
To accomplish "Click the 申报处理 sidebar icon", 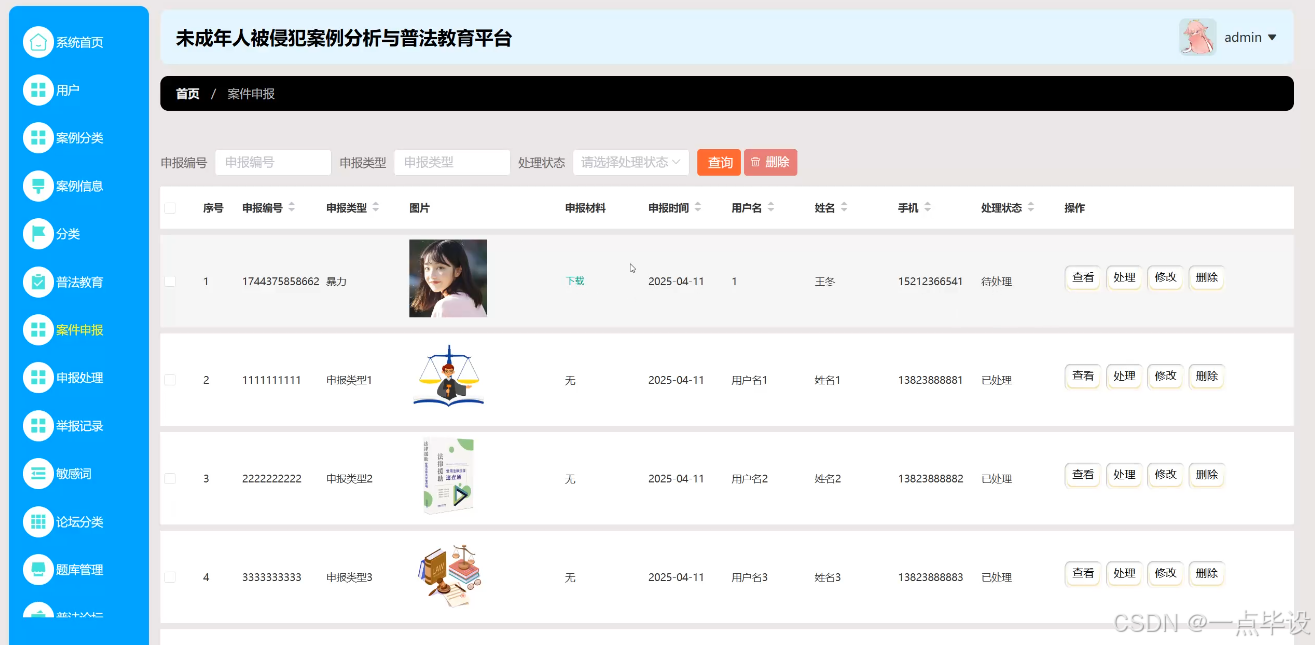I will [x=38, y=378].
